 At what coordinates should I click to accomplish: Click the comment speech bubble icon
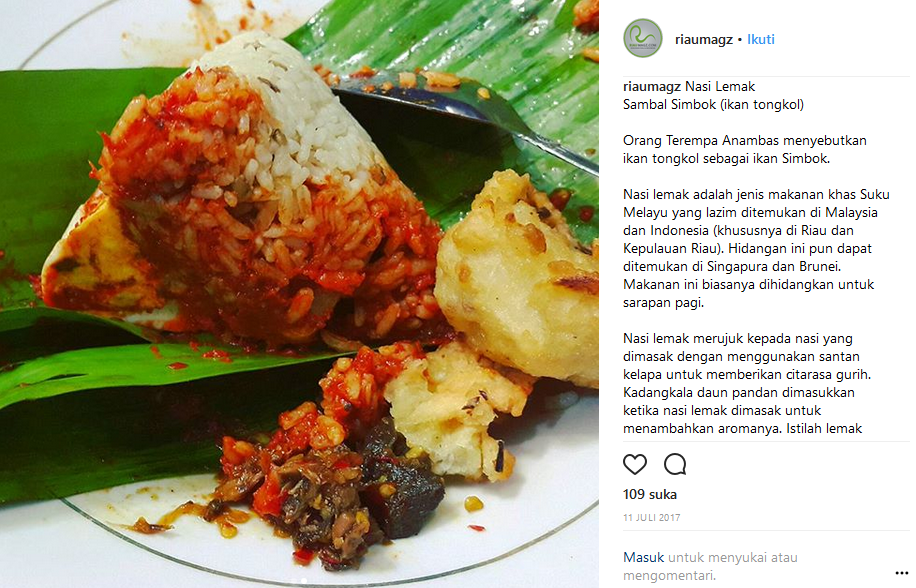(x=675, y=464)
